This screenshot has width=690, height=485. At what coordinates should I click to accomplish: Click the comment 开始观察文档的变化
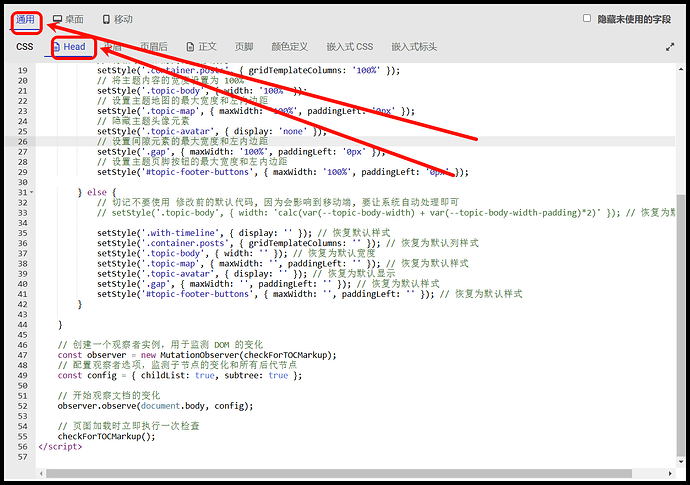point(109,396)
